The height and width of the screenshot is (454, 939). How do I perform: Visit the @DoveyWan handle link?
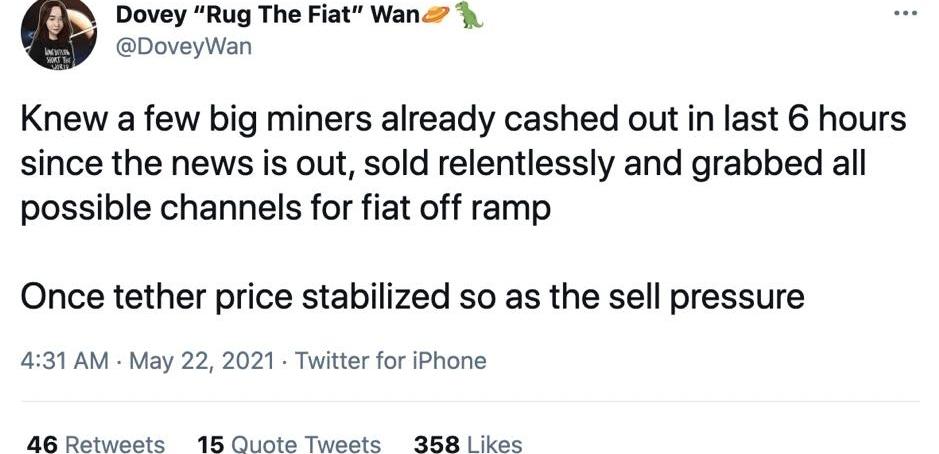(183, 46)
